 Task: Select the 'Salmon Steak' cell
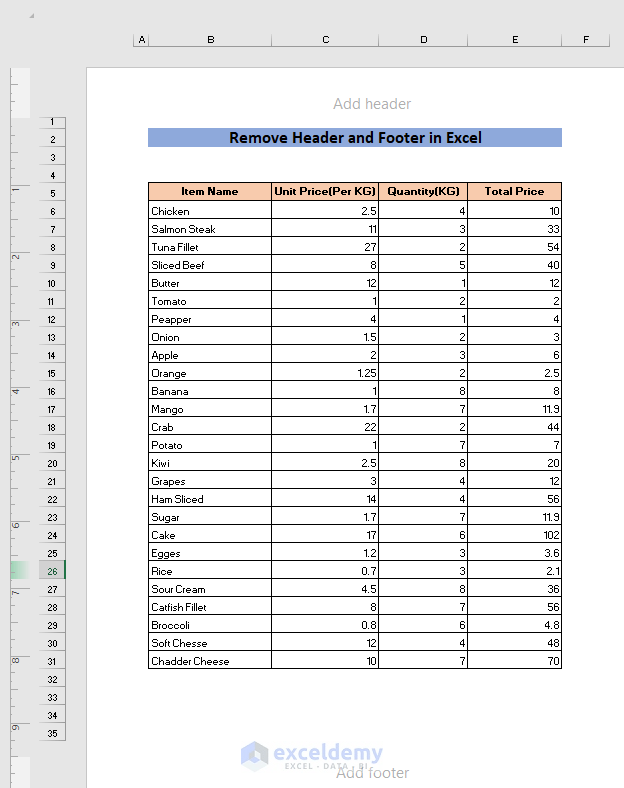click(210, 229)
